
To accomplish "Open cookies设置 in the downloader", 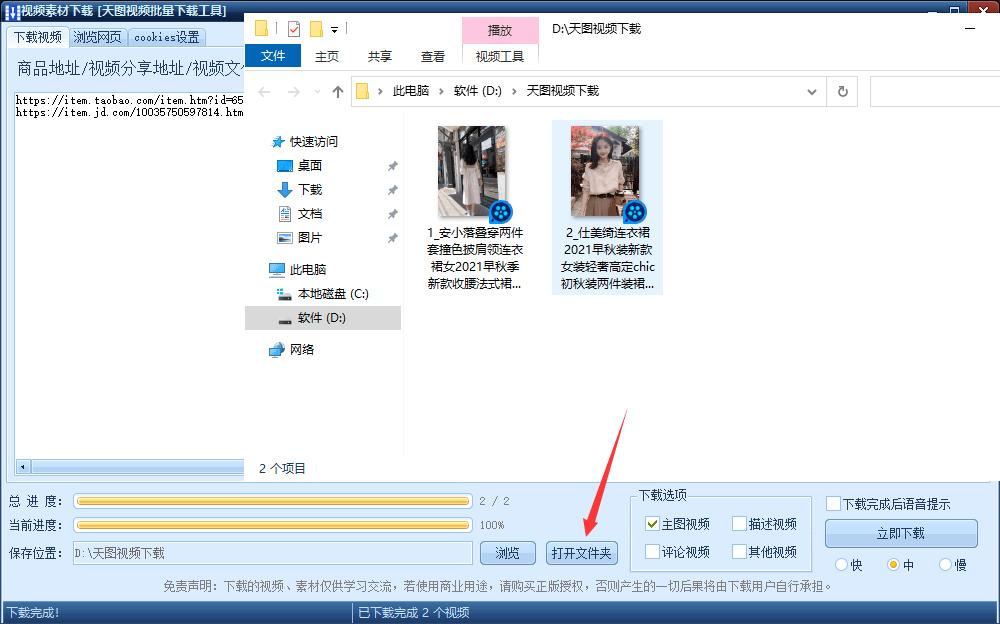I will click(x=166, y=37).
